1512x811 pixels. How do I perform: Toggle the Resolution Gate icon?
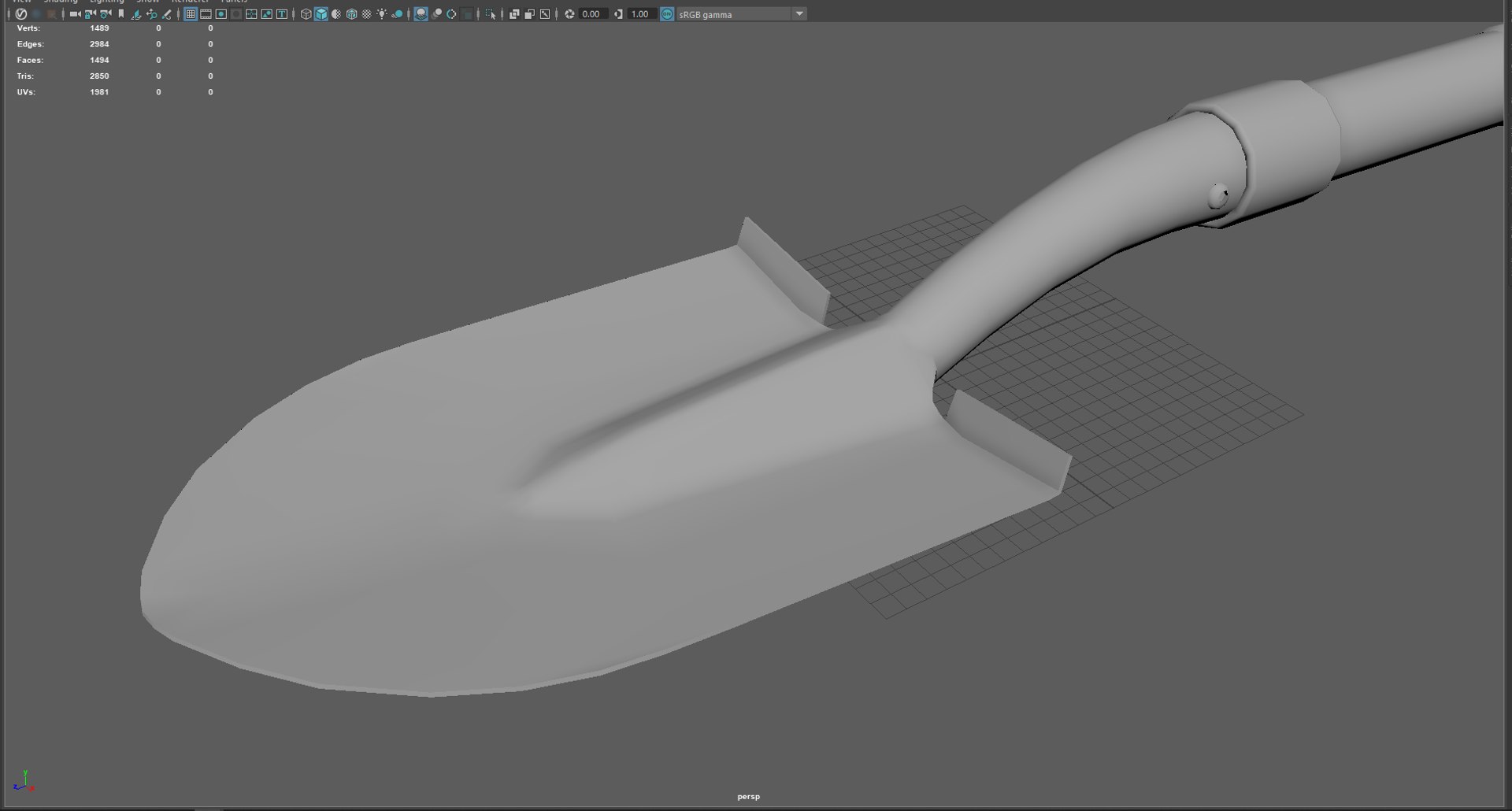(x=221, y=14)
